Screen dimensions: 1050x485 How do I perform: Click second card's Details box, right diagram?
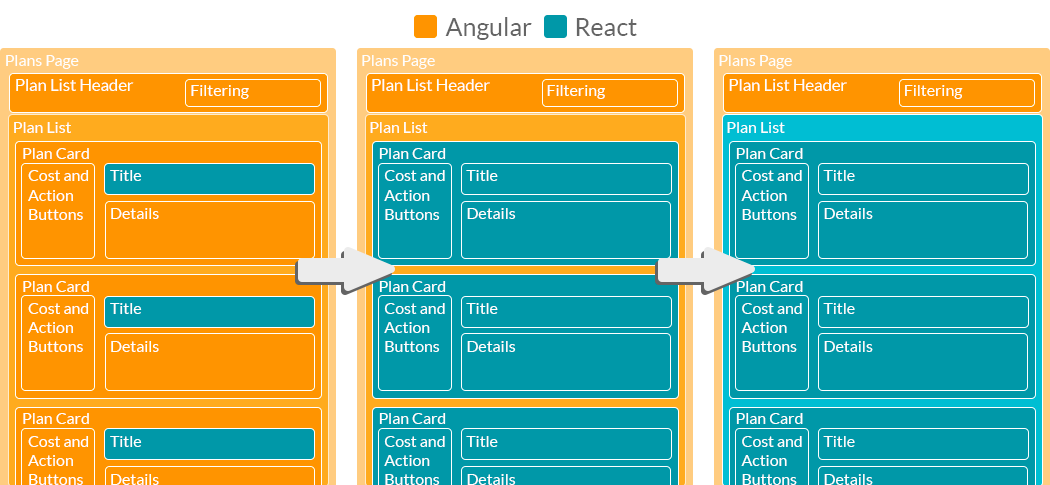pyautogui.click(x=923, y=362)
